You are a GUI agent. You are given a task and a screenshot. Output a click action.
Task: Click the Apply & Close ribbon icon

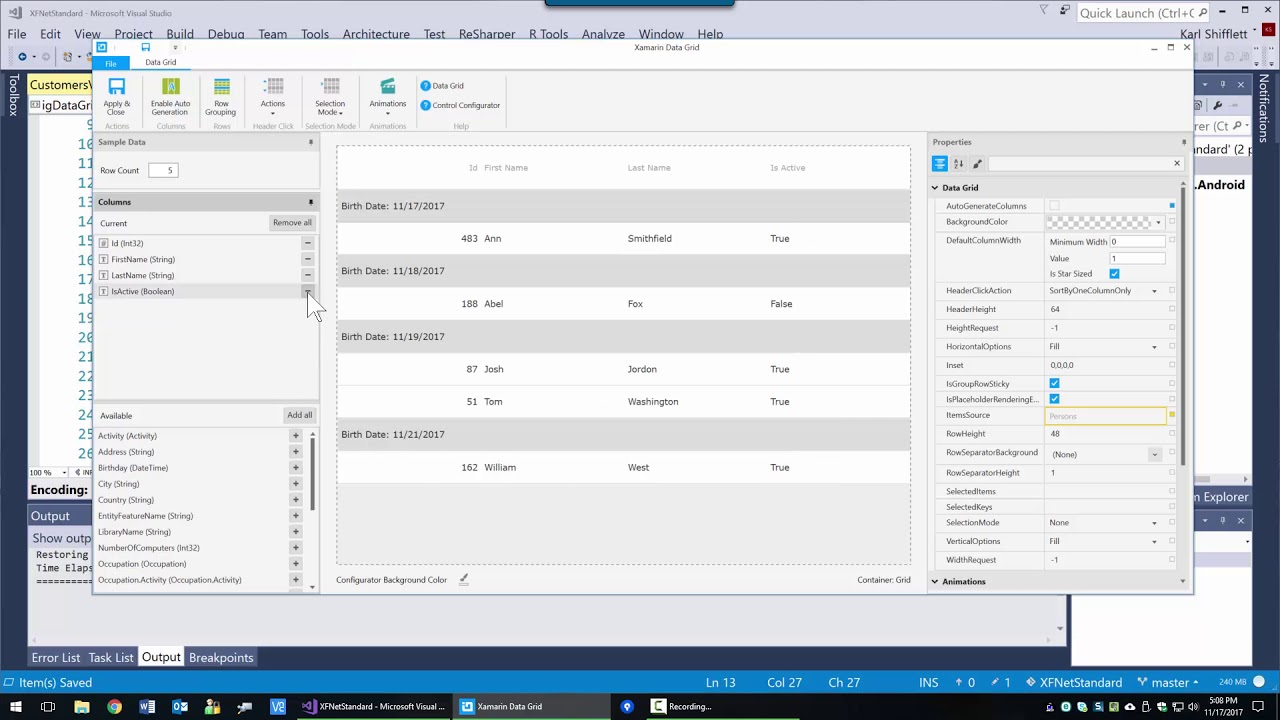coord(116,97)
